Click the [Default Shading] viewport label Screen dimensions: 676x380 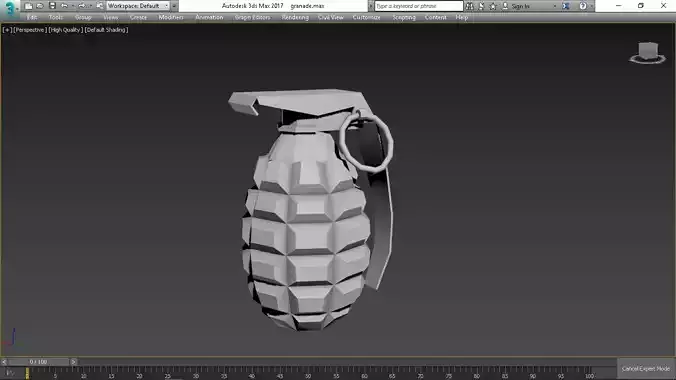tap(106, 30)
